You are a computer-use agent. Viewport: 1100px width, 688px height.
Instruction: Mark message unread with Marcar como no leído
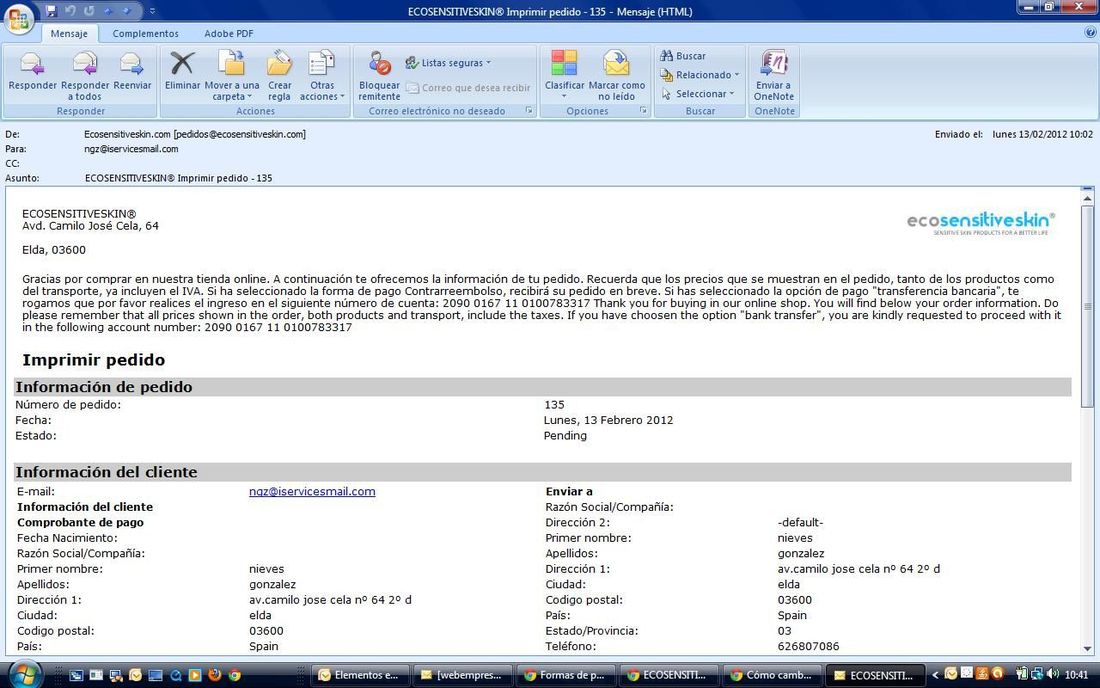[617, 76]
